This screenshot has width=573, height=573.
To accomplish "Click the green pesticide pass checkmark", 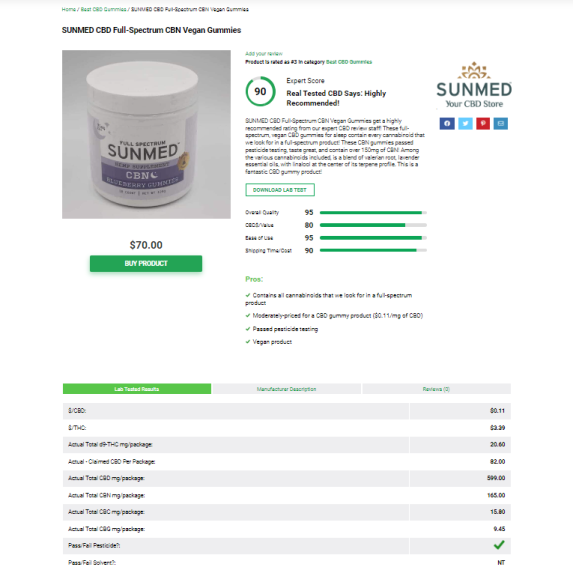I will [x=499, y=545].
